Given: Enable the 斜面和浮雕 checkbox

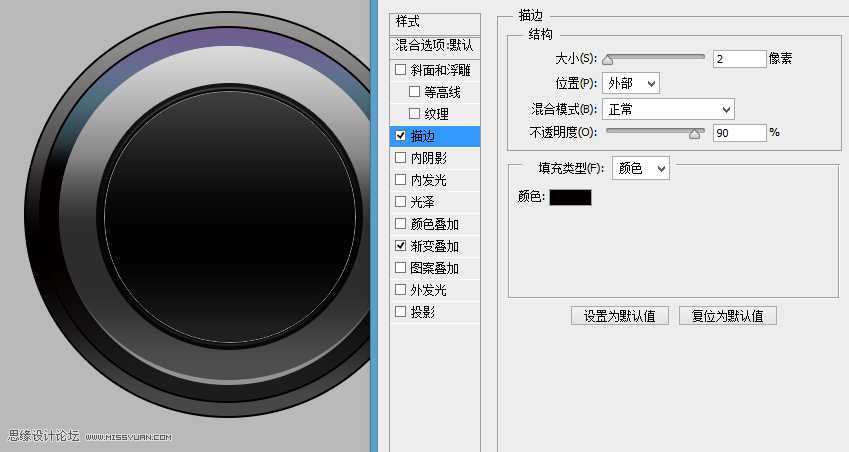Looking at the screenshot, I should (401, 71).
